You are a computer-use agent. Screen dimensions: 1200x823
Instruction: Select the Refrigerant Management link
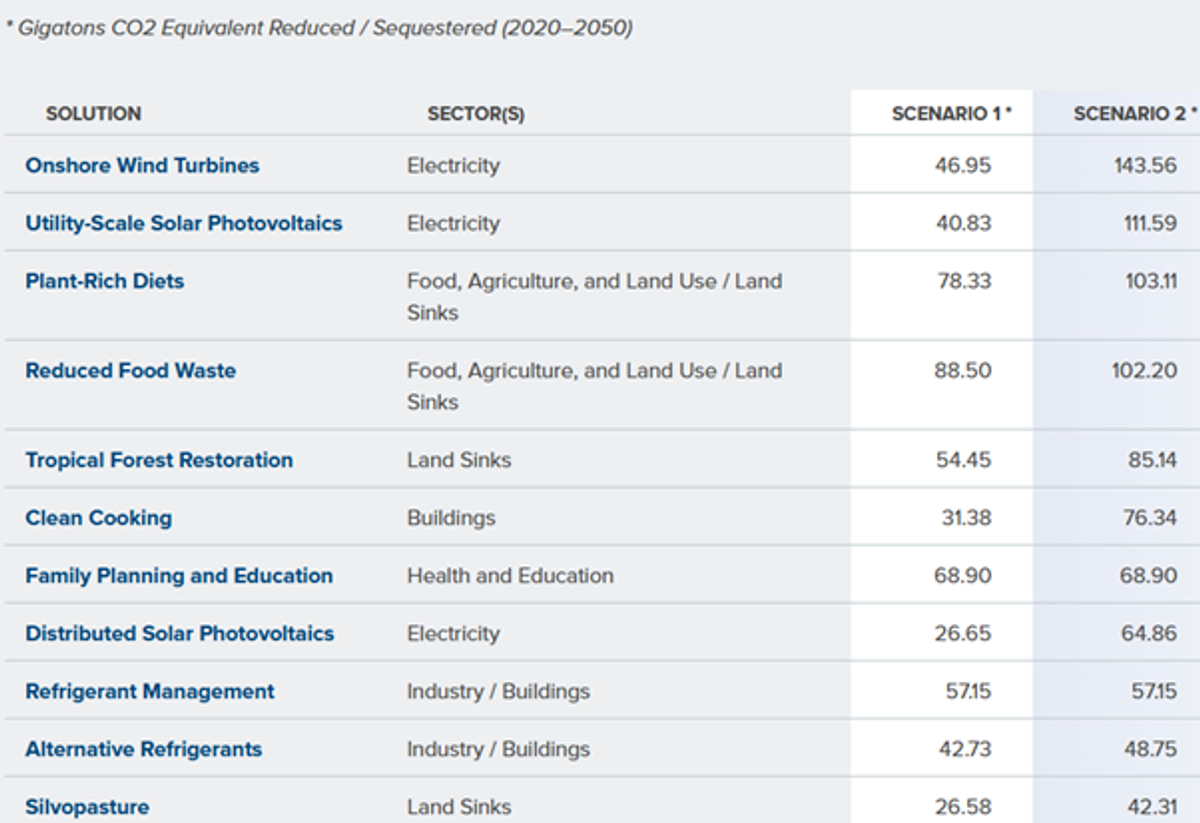(x=150, y=692)
